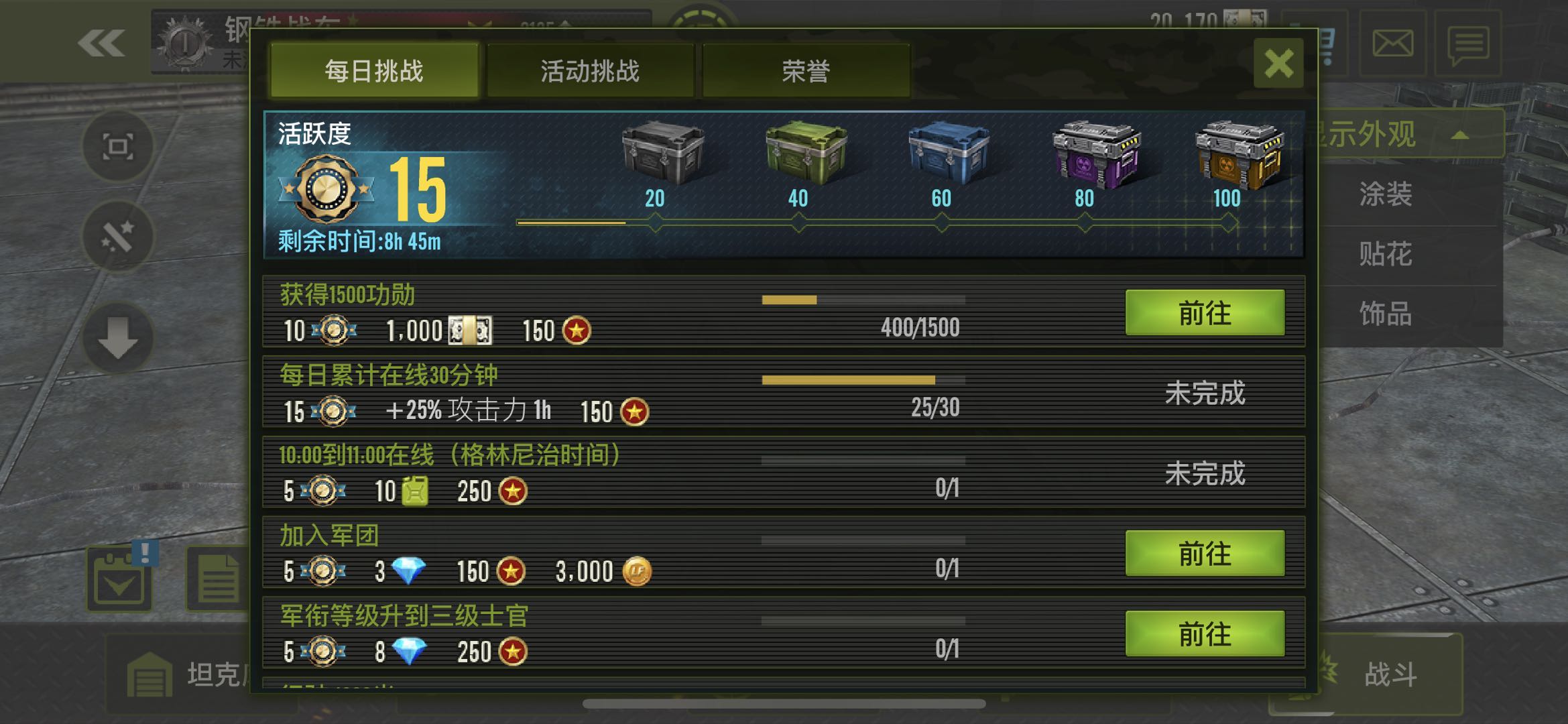Tap the double-arrow back icon
The width and height of the screenshot is (1568, 724).
click(x=101, y=44)
